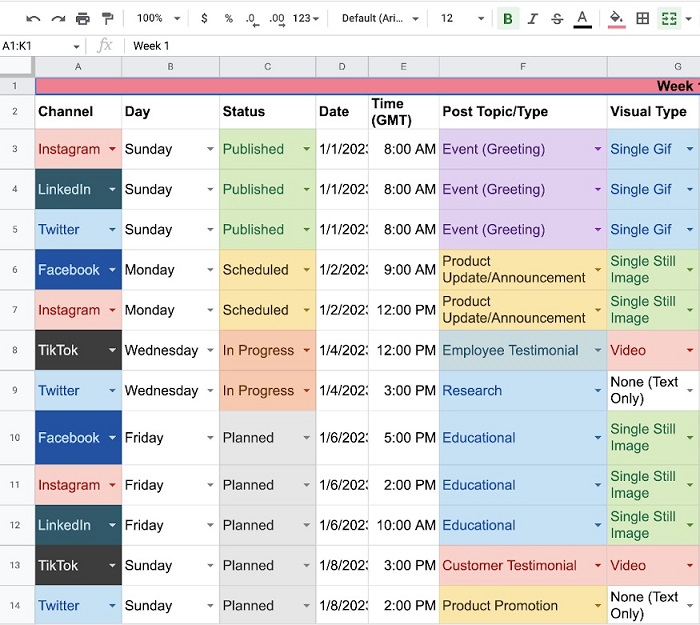Open Video visual type dropdown in row 8

coord(690,350)
